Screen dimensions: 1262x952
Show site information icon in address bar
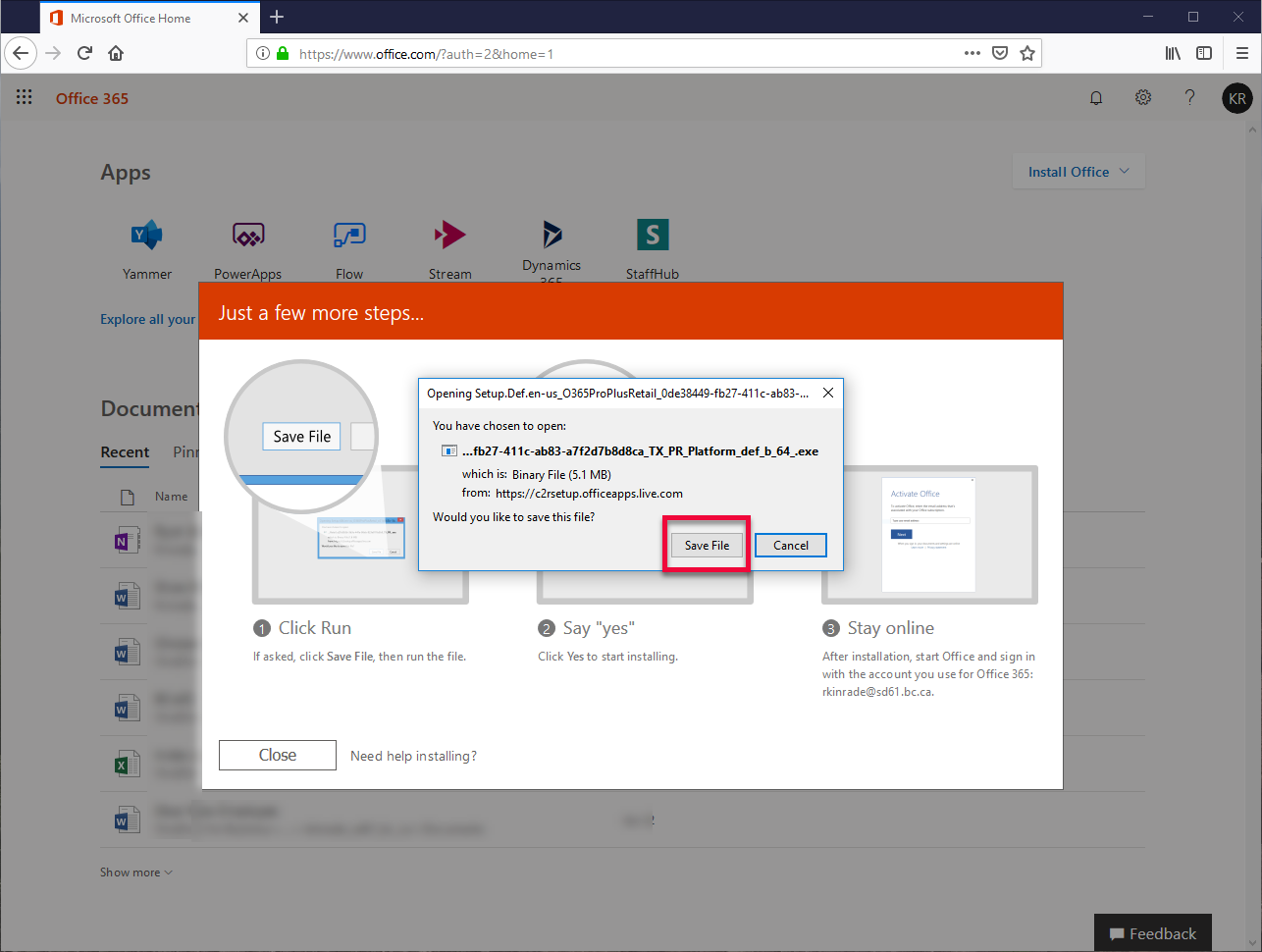pos(263,54)
